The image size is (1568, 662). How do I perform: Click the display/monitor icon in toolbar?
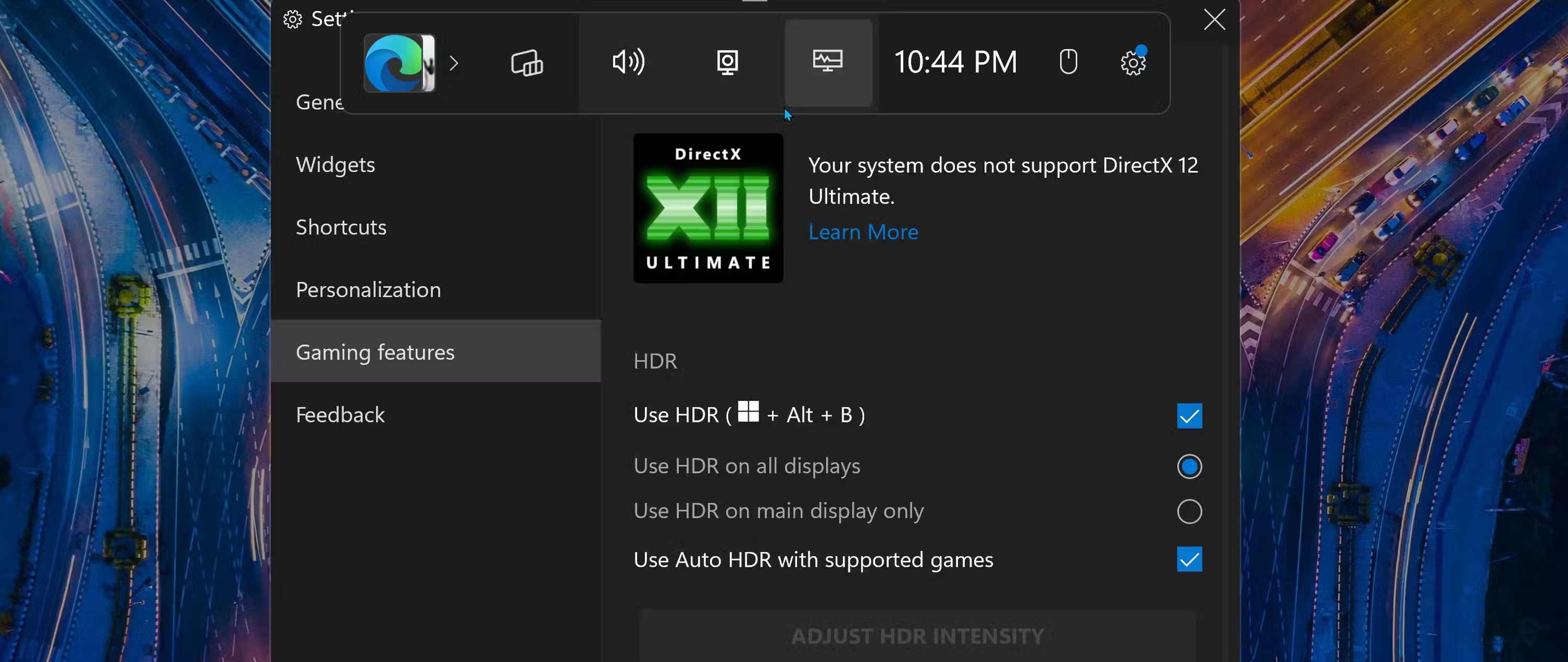[x=828, y=62]
